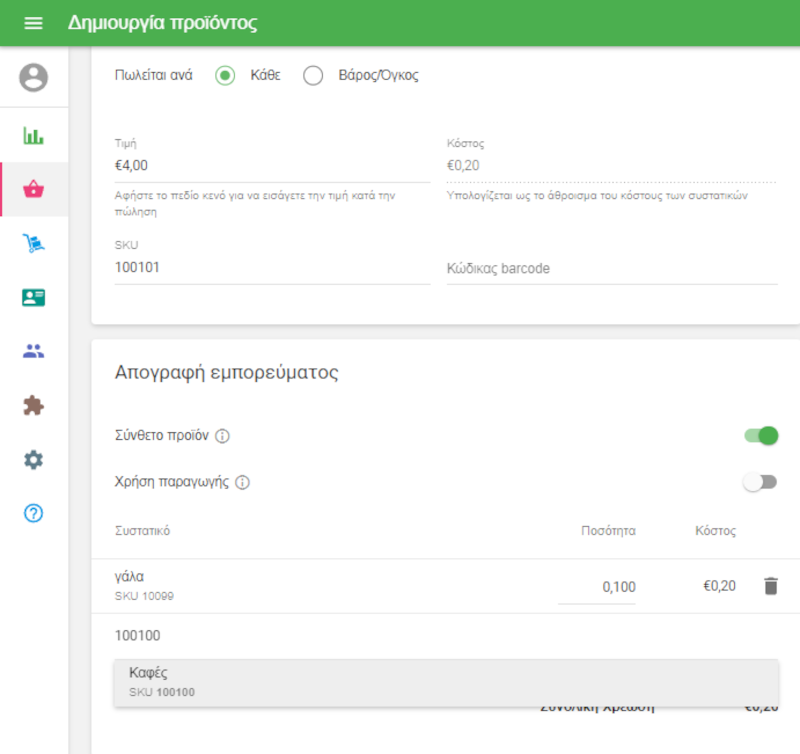
Task: Edit the γάλα quantity field 0,100
Action: [597, 587]
